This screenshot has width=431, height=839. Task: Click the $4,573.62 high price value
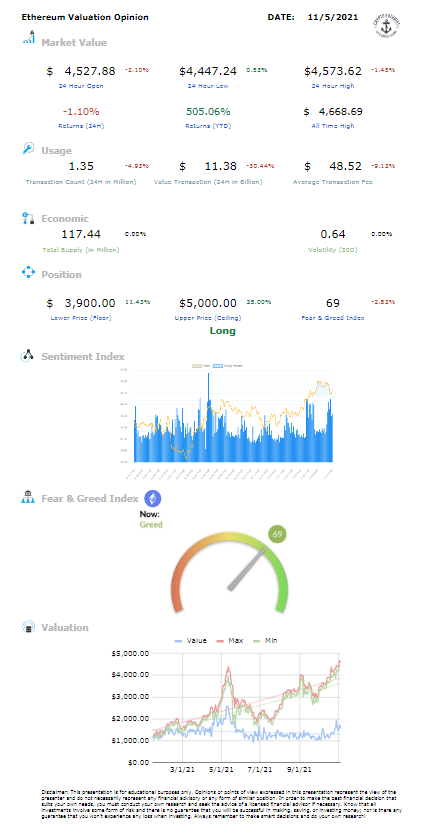coord(332,71)
